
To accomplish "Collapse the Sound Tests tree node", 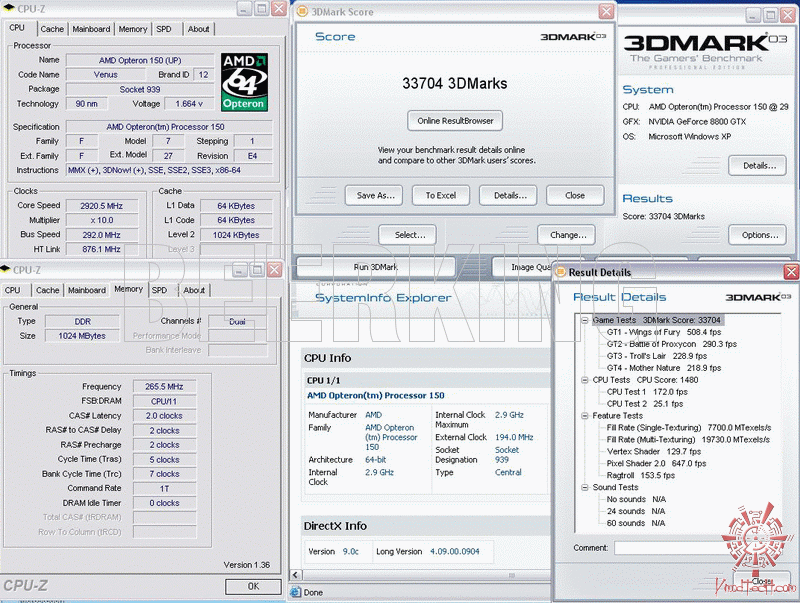I will [585, 487].
